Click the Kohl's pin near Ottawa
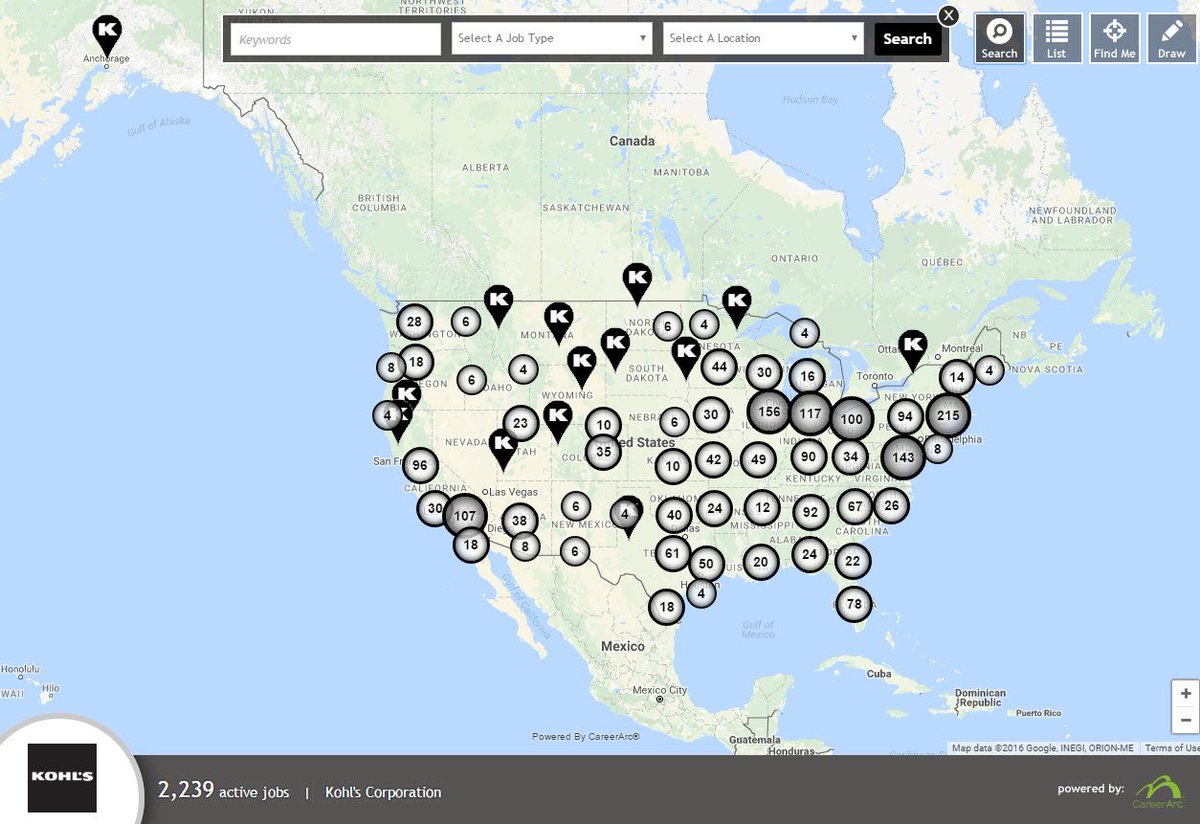 point(912,350)
